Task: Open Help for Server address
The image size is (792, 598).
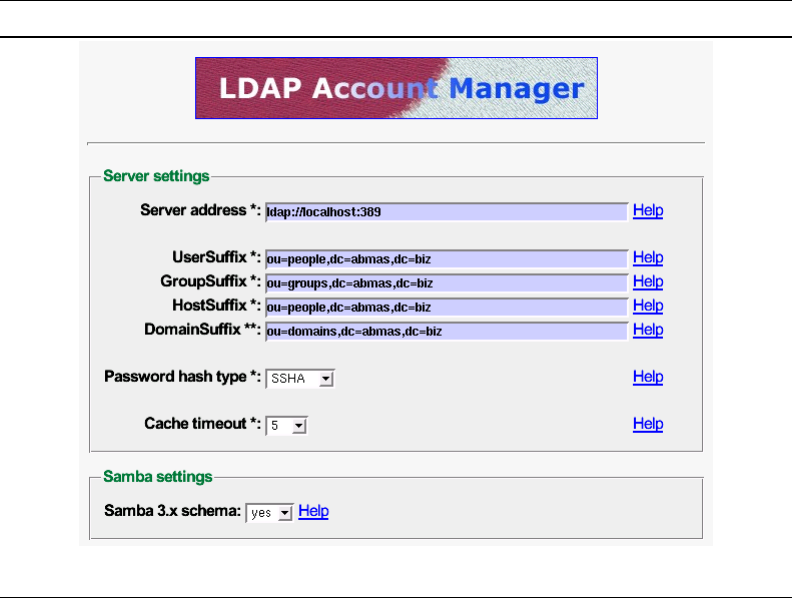Action: (648, 210)
